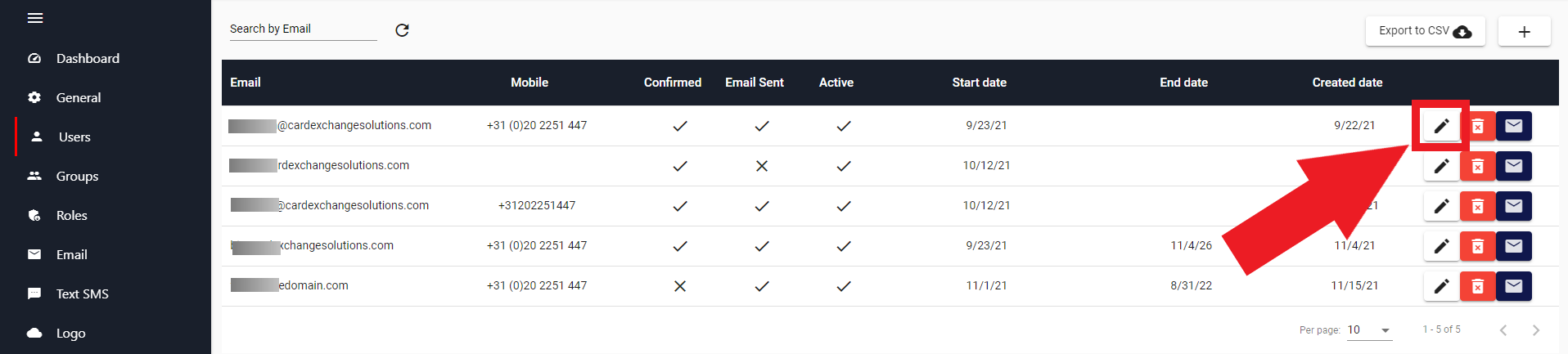Go to the next page arrow
This screenshot has width=1568, height=354.
(x=1535, y=330)
